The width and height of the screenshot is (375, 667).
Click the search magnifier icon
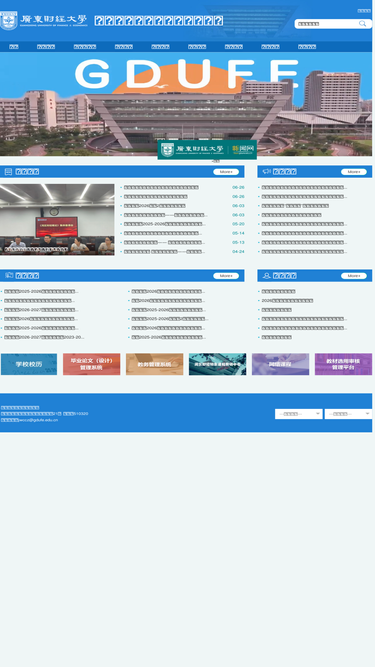pyautogui.click(x=362, y=23)
